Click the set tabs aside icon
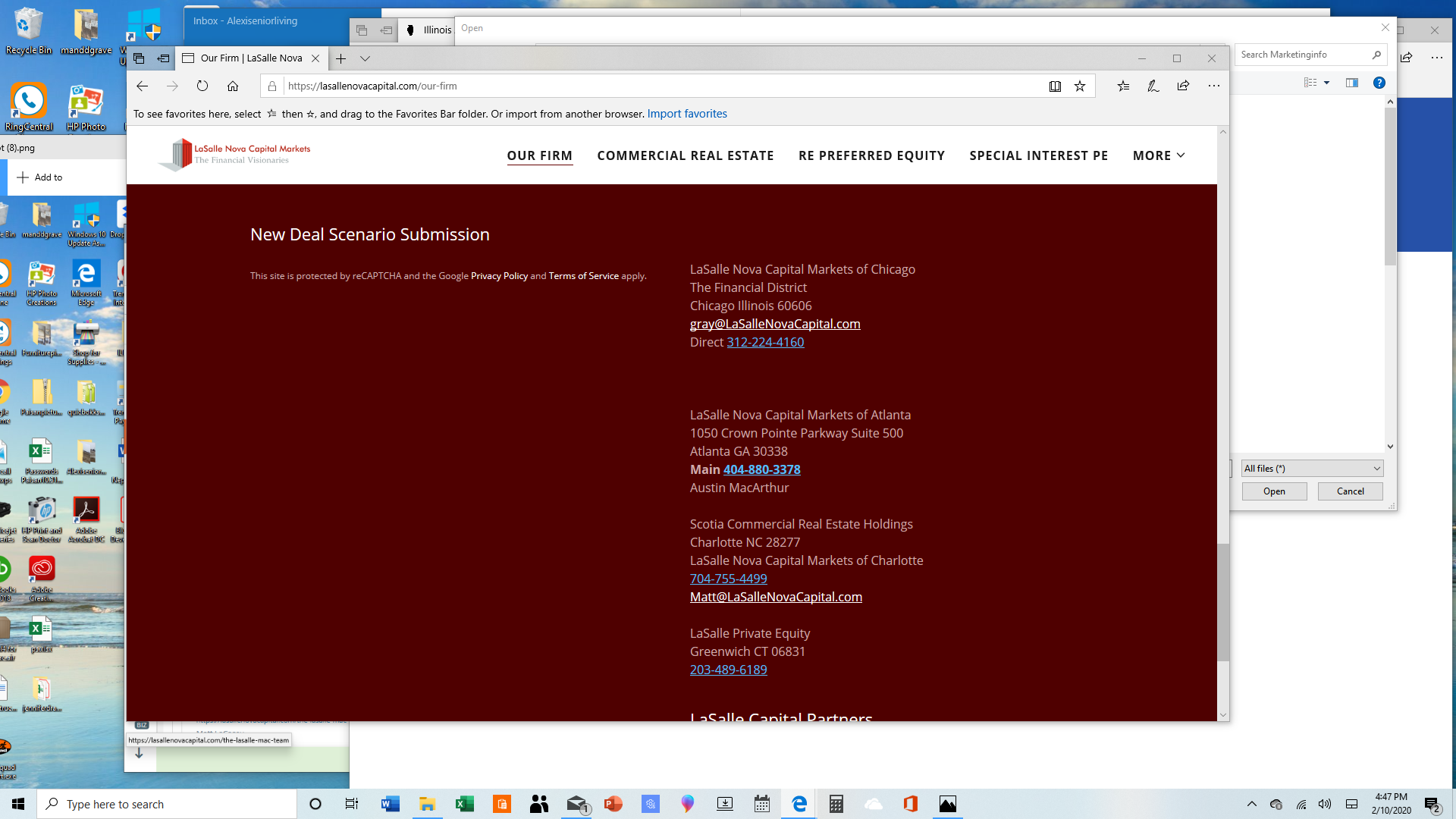The image size is (1456, 819). pos(163,58)
